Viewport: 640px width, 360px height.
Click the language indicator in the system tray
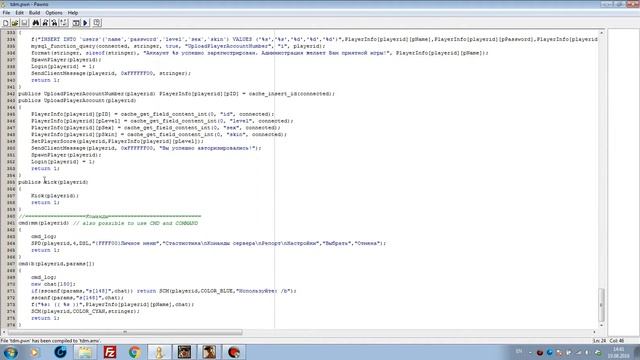click(519, 352)
